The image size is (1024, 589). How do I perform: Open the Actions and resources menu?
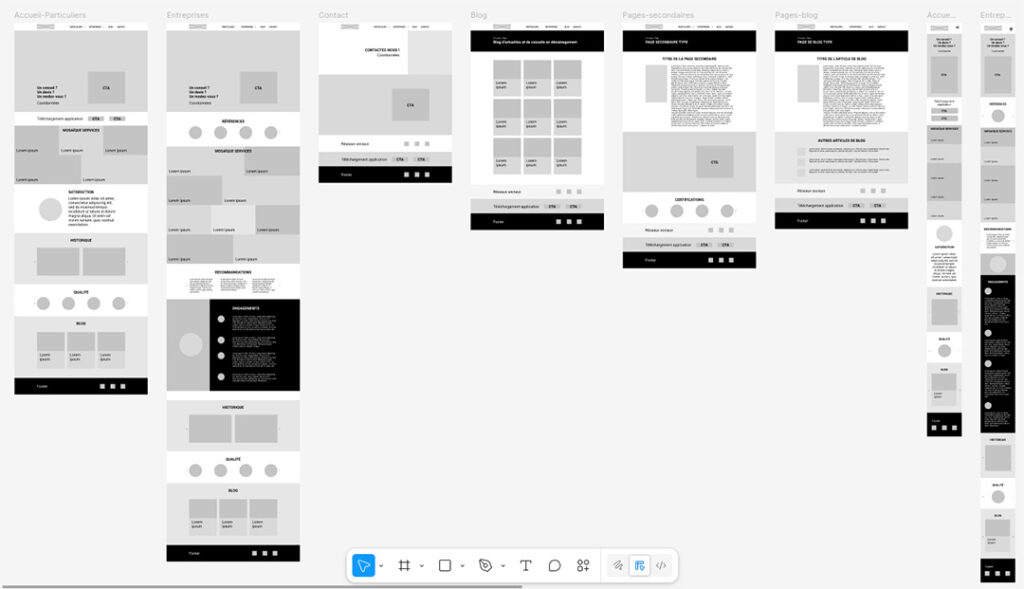pos(583,566)
